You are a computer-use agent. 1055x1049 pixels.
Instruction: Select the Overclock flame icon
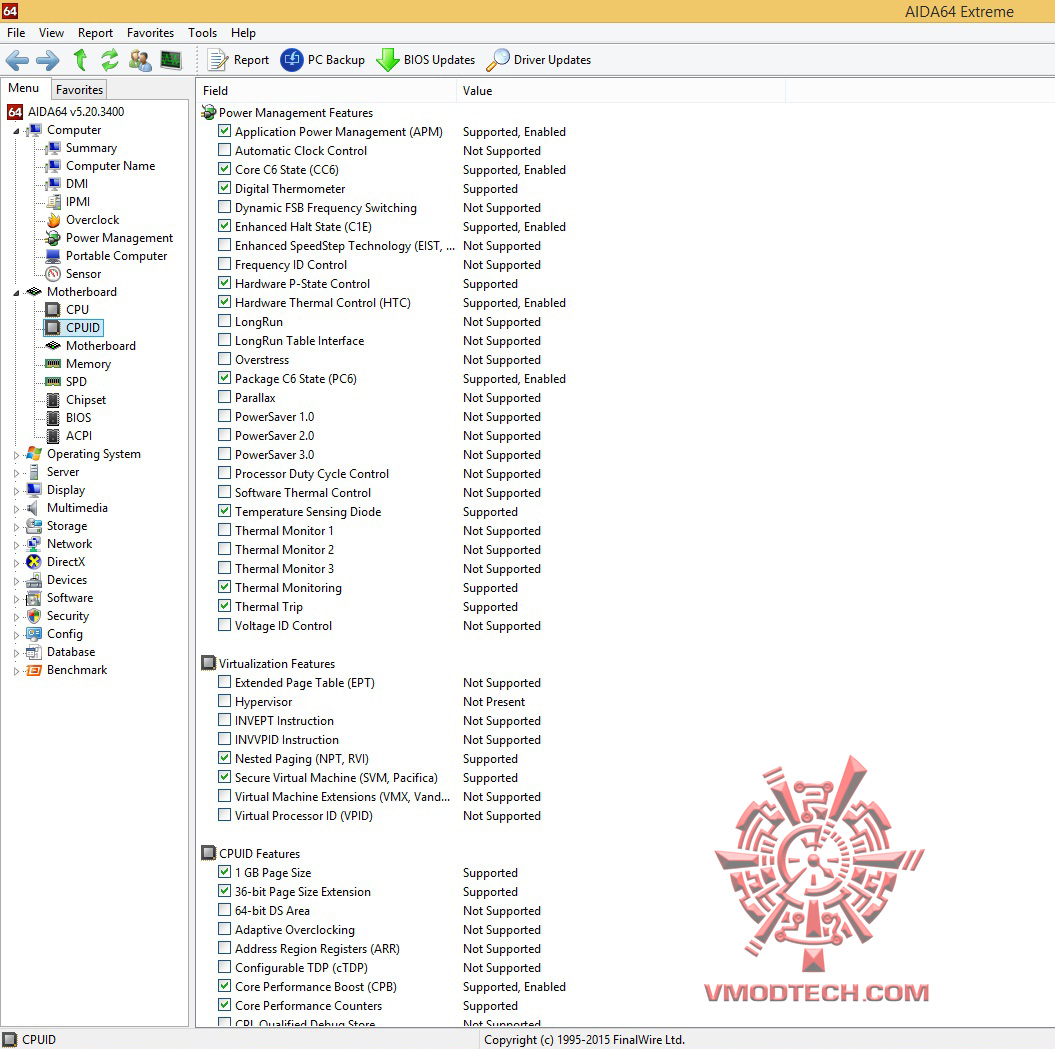click(x=53, y=220)
